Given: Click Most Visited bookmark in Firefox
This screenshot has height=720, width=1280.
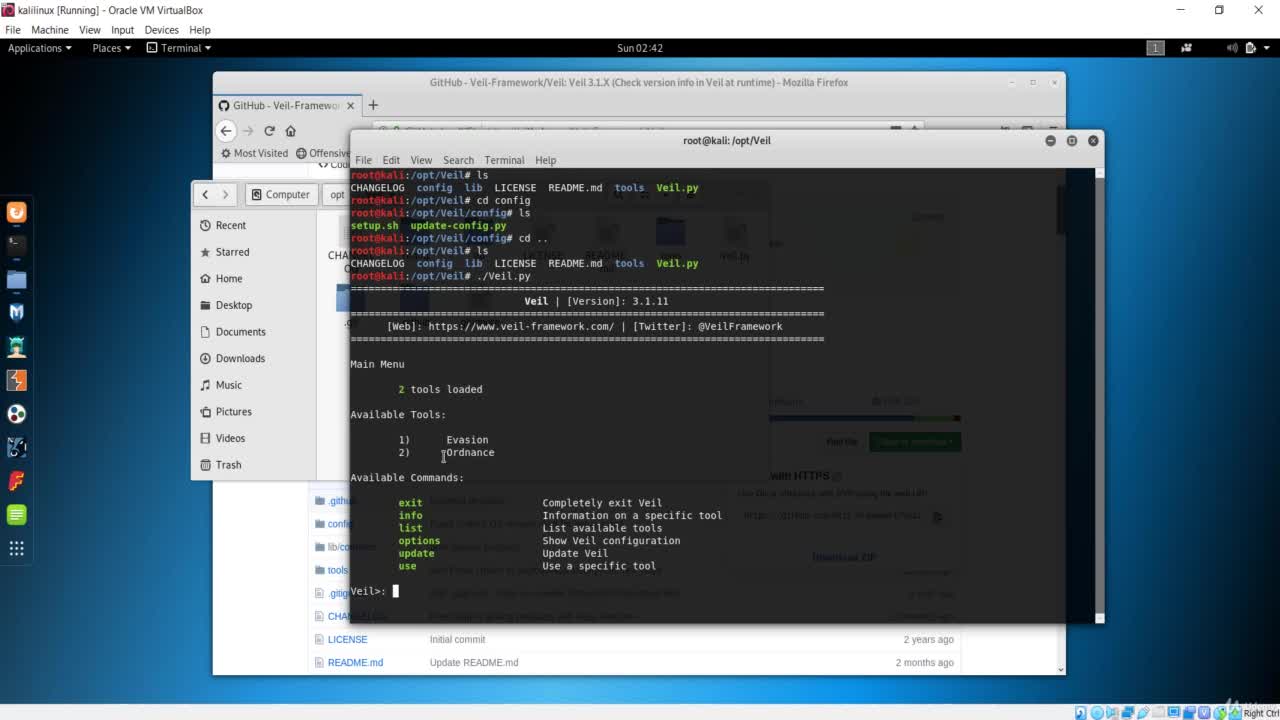Looking at the screenshot, I should pyautogui.click(x=254, y=153).
